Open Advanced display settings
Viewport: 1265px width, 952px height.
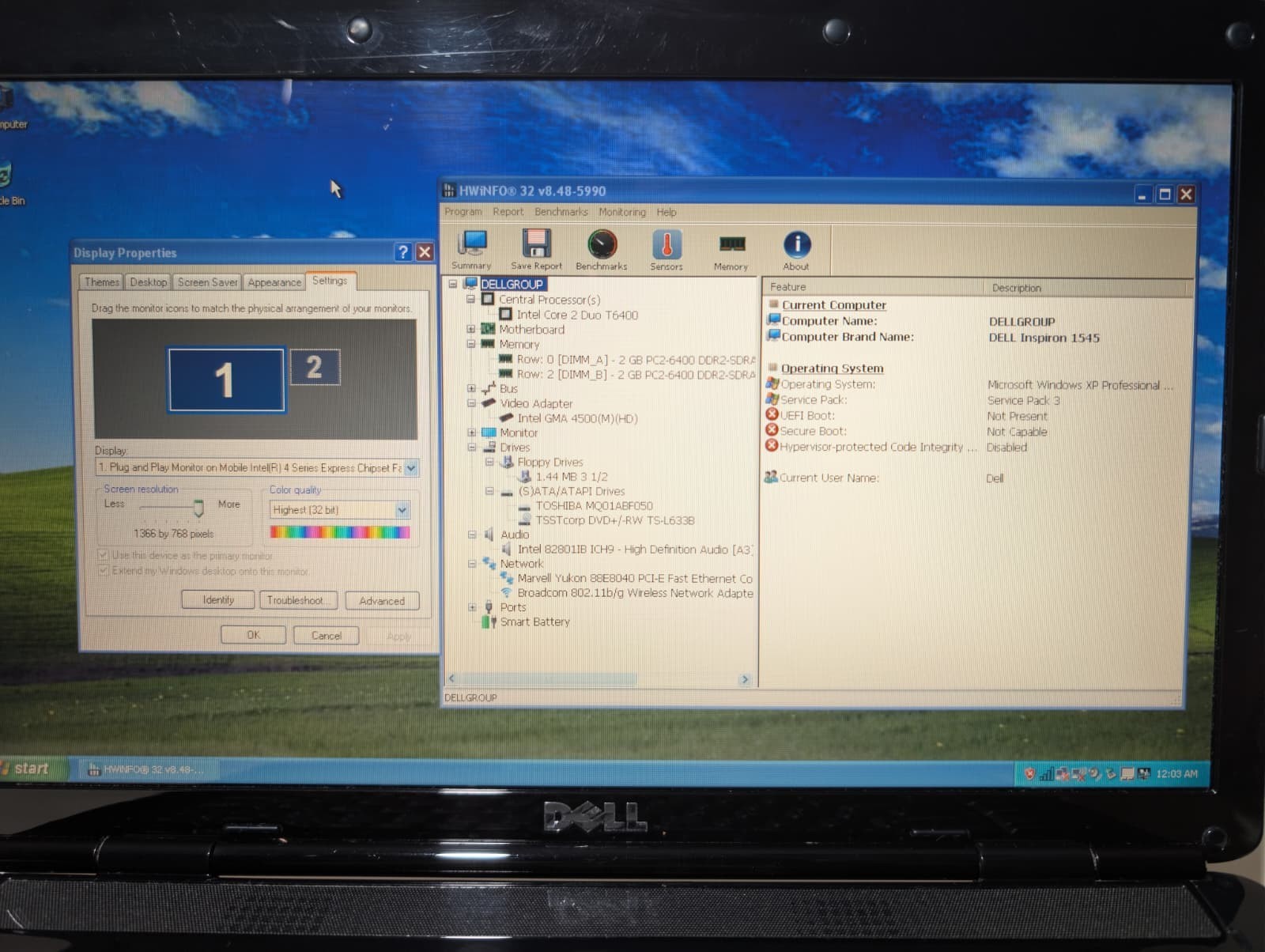pyautogui.click(x=382, y=601)
